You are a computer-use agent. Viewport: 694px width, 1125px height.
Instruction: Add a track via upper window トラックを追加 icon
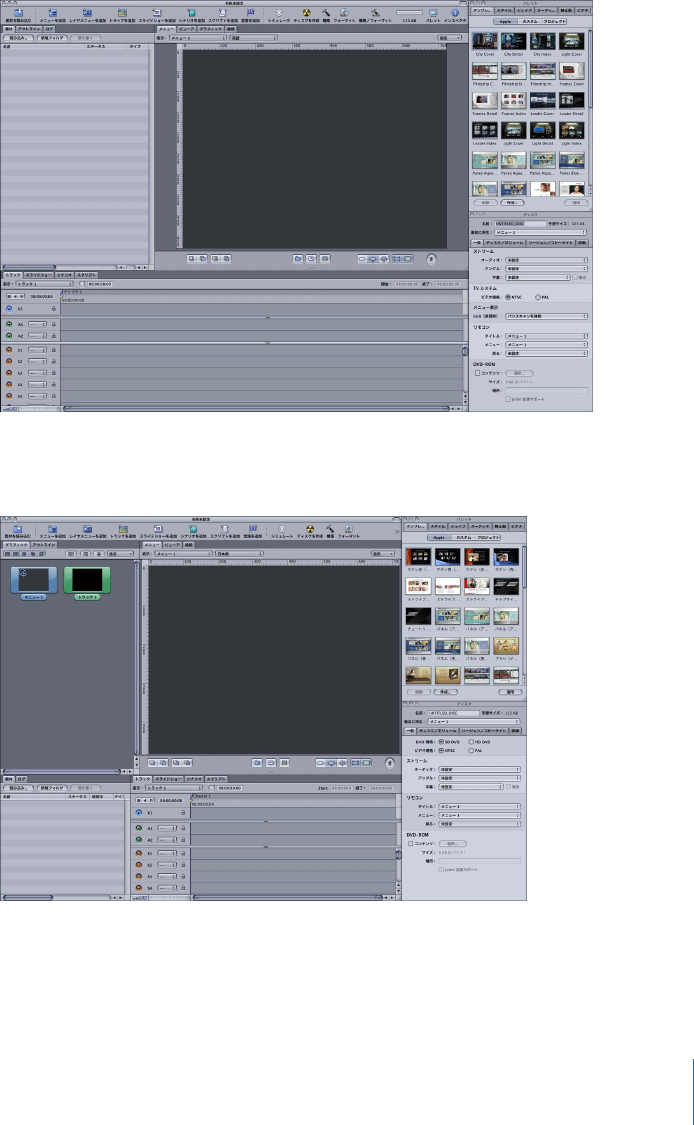click(122, 14)
